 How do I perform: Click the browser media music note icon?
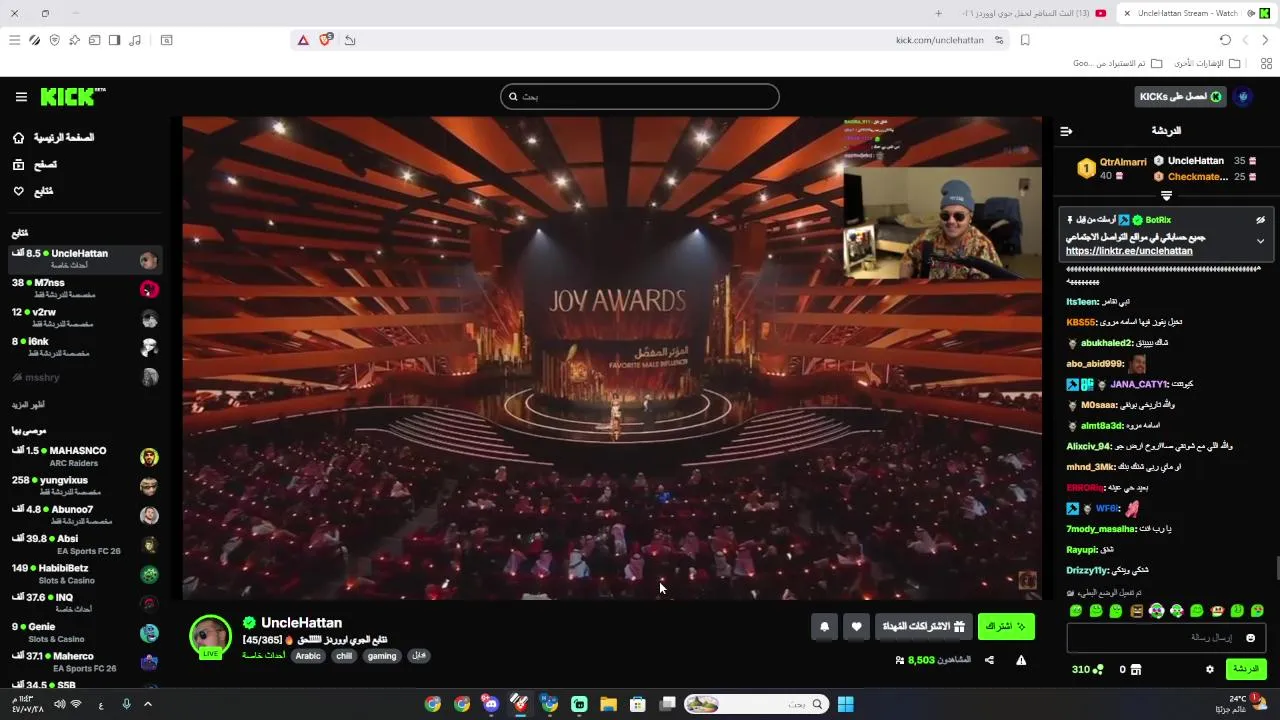point(135,40)
